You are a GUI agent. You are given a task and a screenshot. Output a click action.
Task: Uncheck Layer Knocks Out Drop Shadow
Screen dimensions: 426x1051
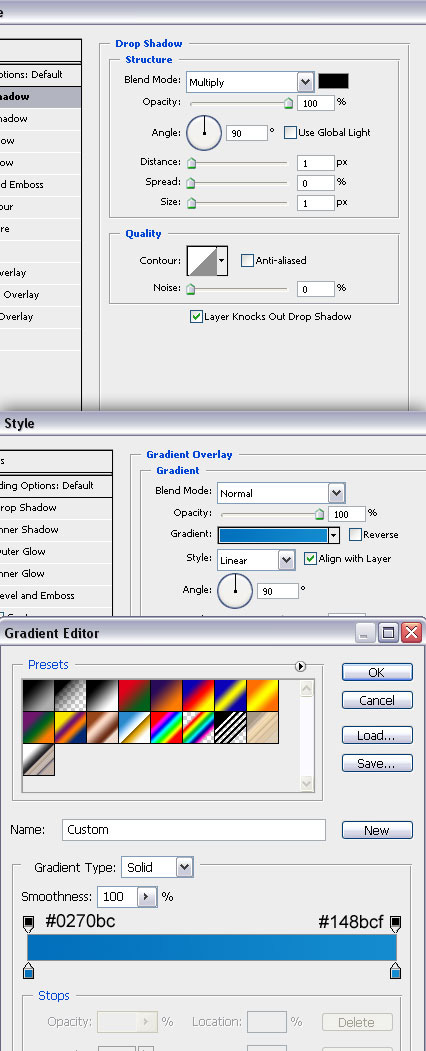pos(196,316)
